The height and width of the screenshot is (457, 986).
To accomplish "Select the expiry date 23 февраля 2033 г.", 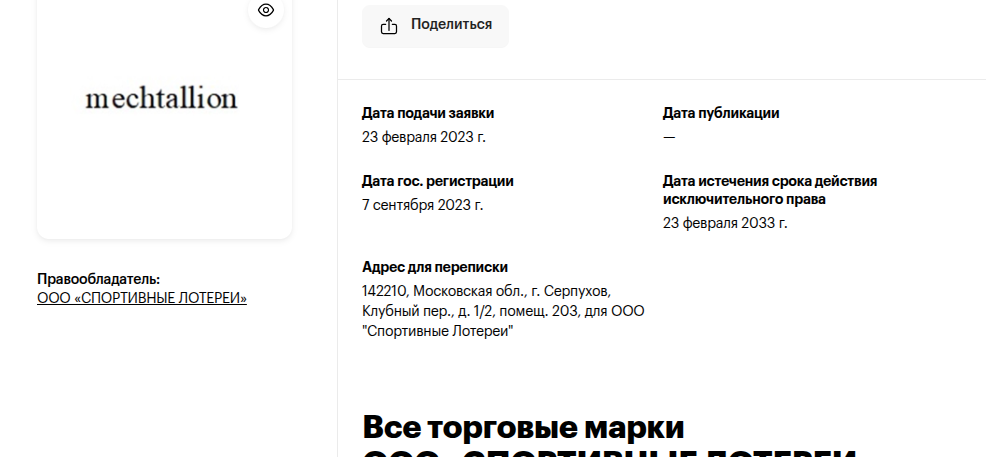I will 725,223.
